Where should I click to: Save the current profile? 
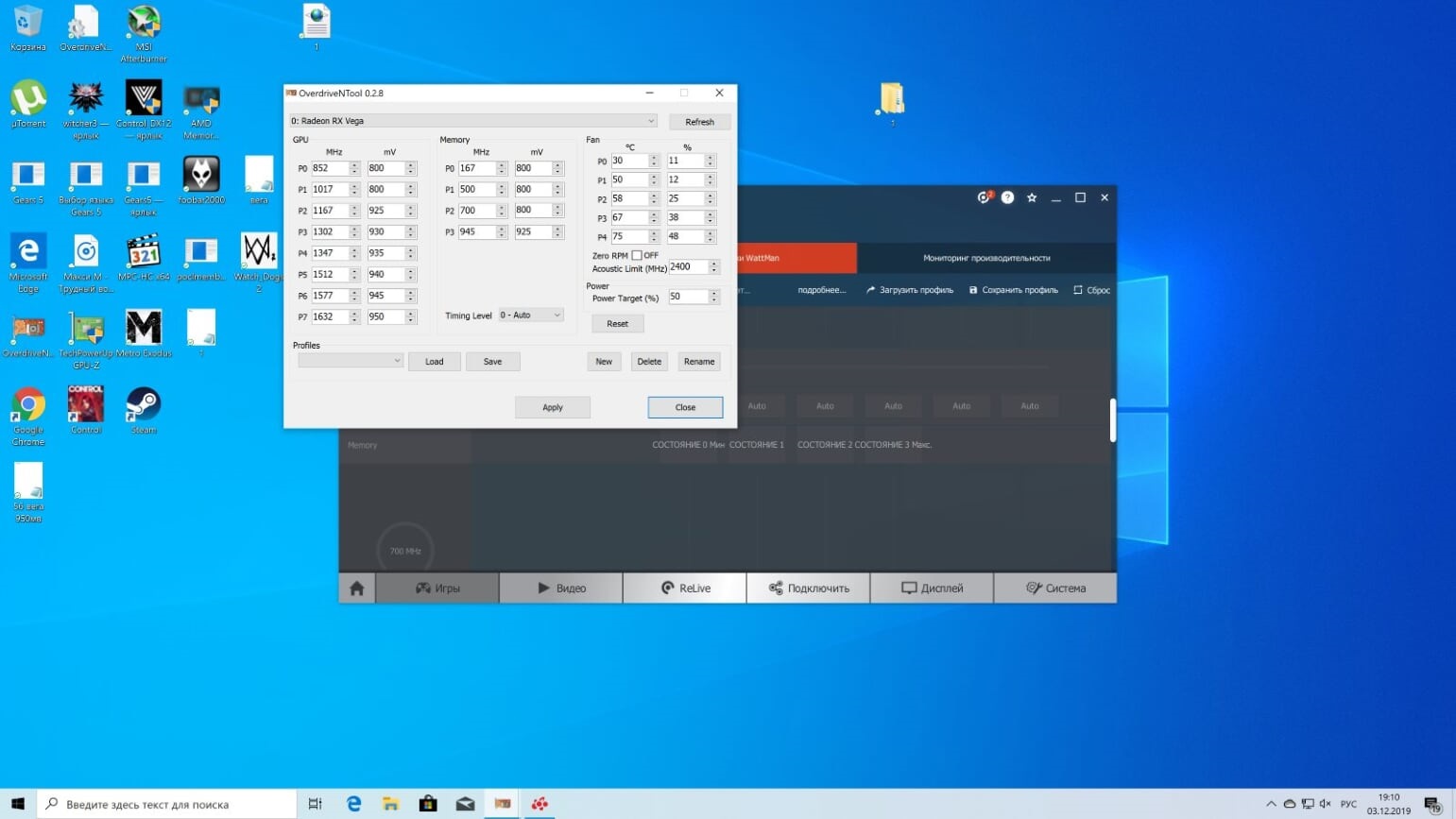tap(492, 362)
